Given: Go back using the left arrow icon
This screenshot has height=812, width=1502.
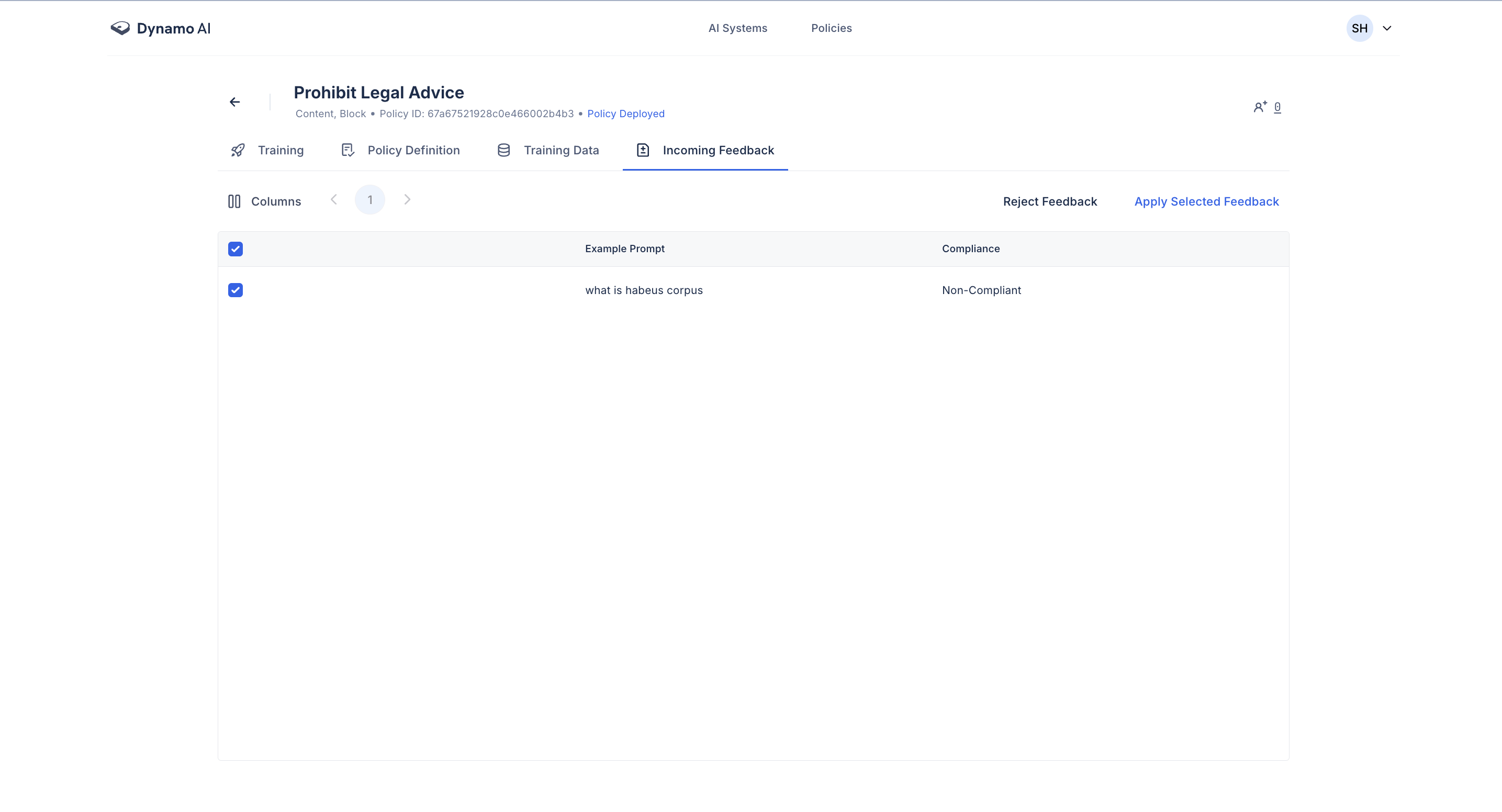Looking at the screenshot, I should point(234,102).
